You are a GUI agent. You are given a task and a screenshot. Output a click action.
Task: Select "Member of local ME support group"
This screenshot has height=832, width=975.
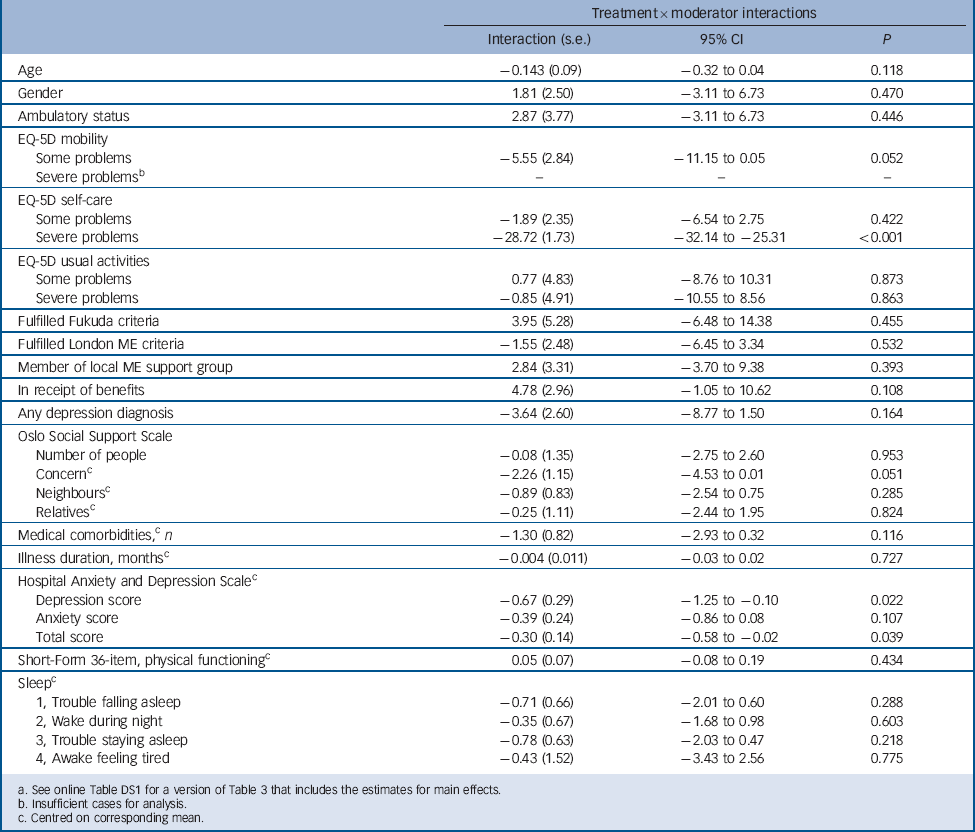point(126,366)
